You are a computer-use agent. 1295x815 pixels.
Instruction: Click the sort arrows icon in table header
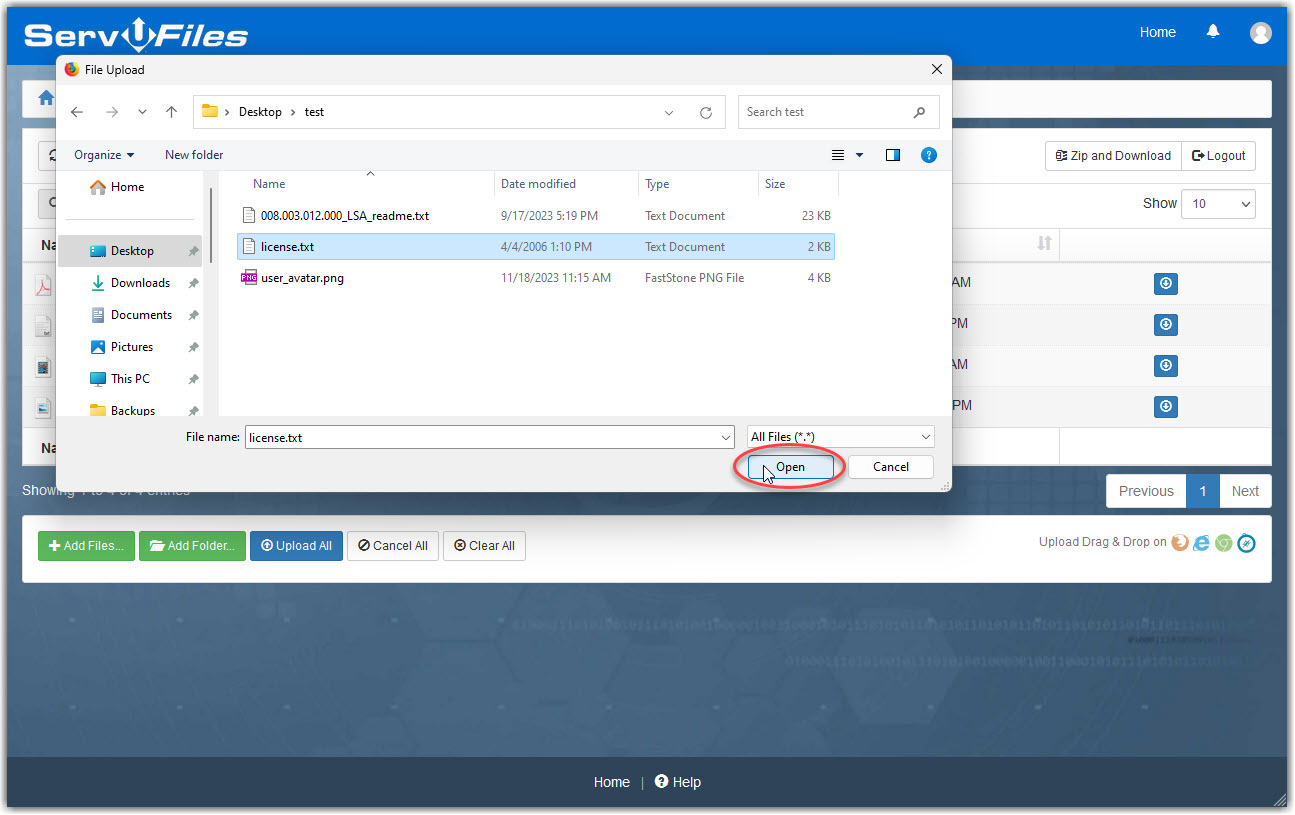pos(1044,243)
